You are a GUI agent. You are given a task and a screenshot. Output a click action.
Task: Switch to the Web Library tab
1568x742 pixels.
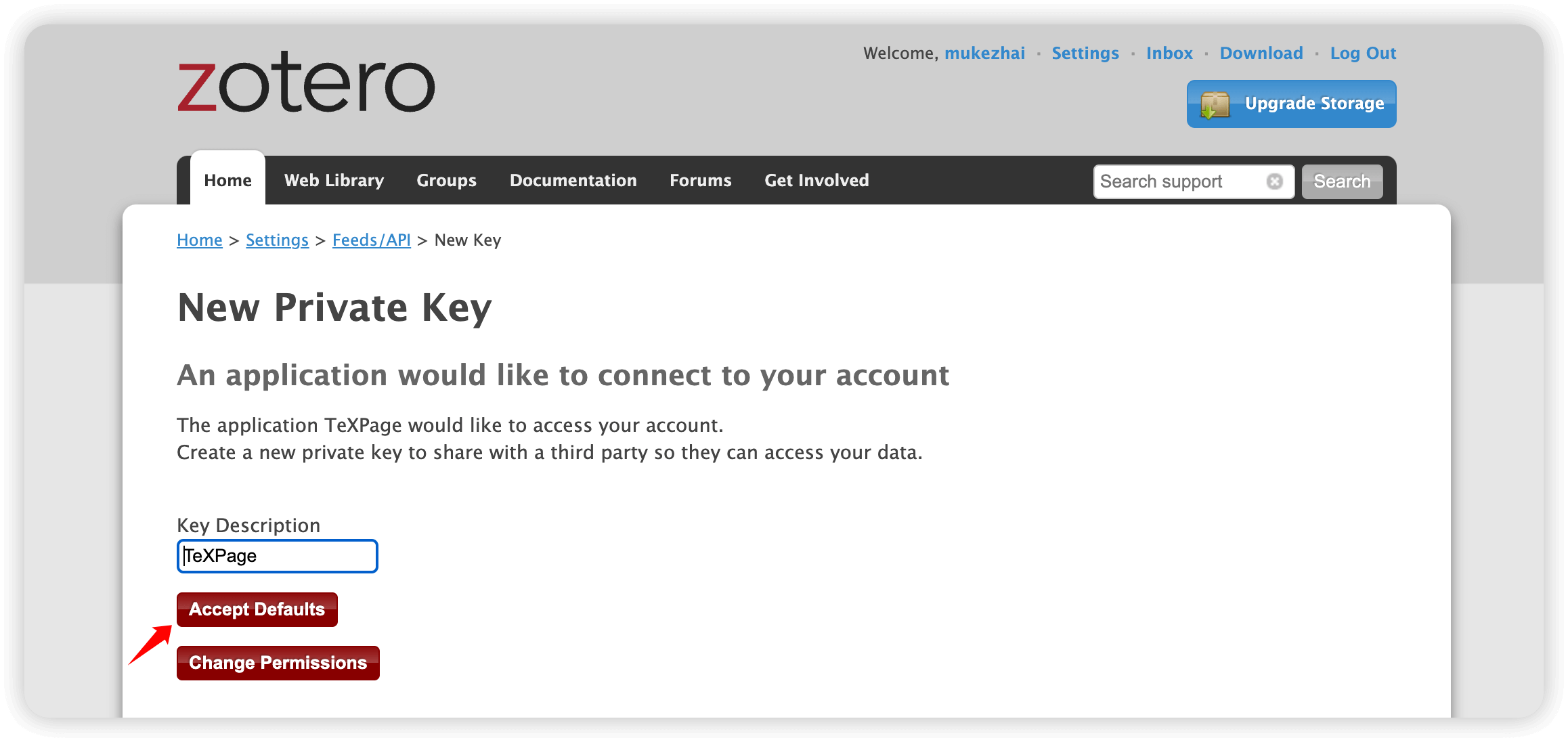point(334,180)
